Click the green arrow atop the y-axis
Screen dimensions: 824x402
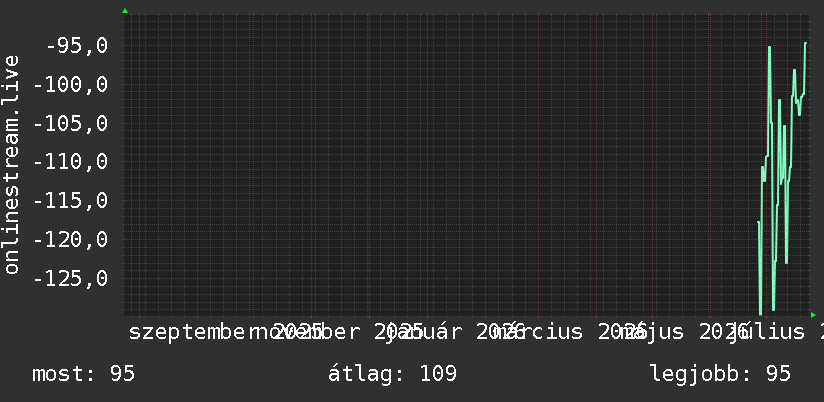pos(125,11)
